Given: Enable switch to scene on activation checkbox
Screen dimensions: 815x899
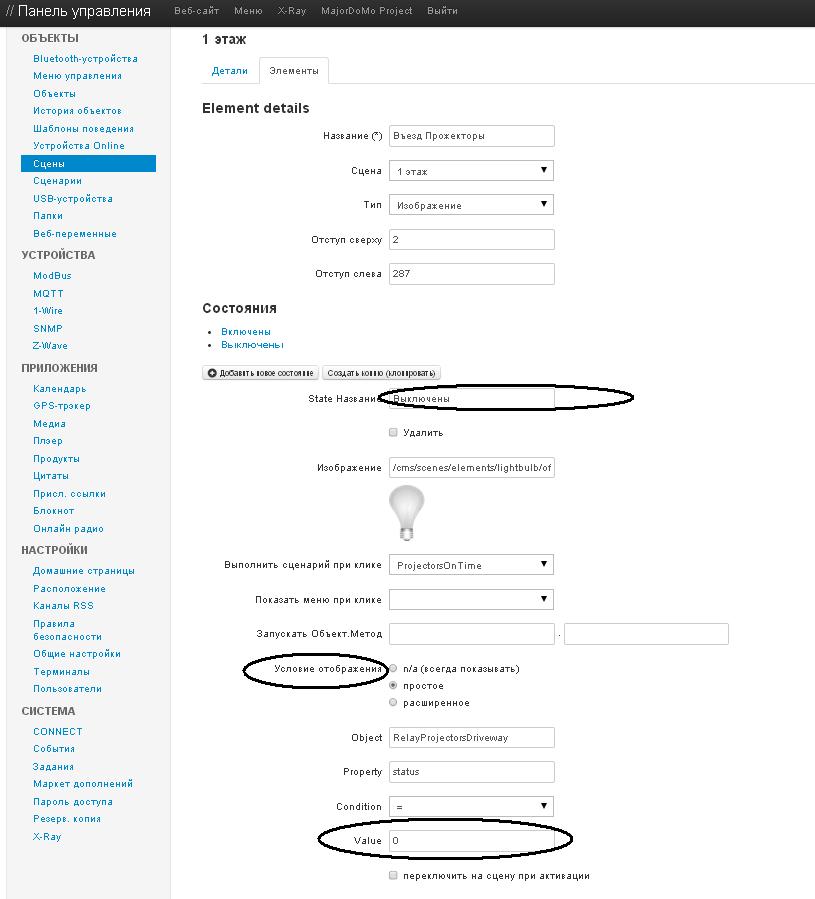Looking at the screenshot, I should tap(393, 876).
